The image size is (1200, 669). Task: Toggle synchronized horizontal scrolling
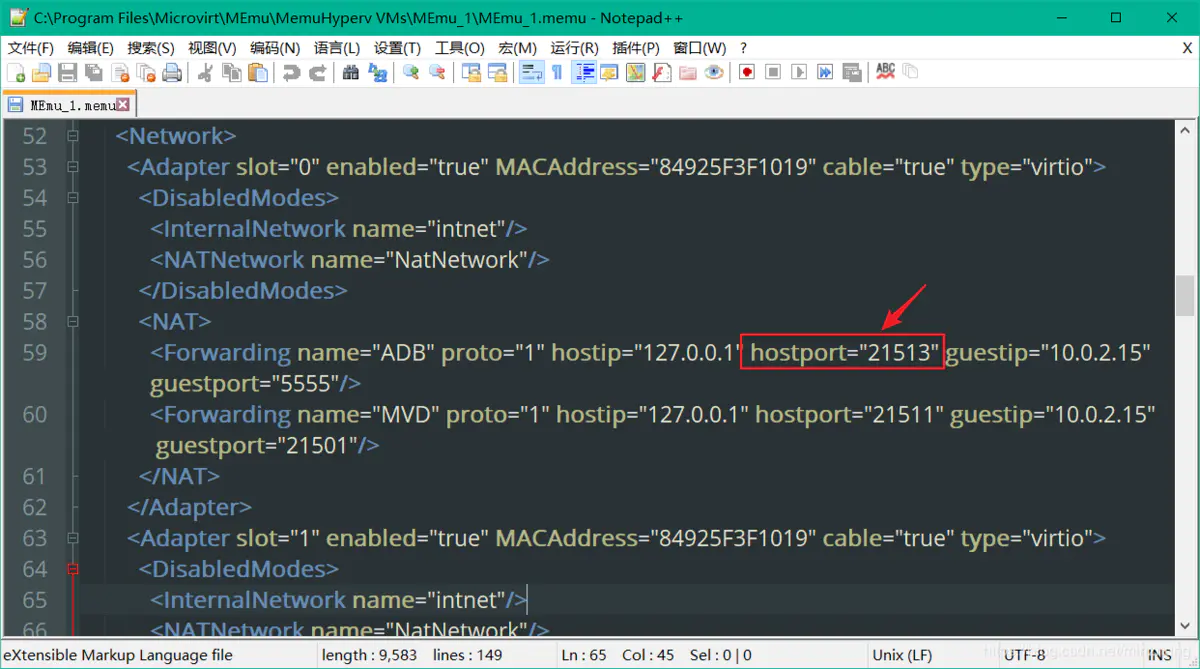pyautogui.click(x=496, y=72)
